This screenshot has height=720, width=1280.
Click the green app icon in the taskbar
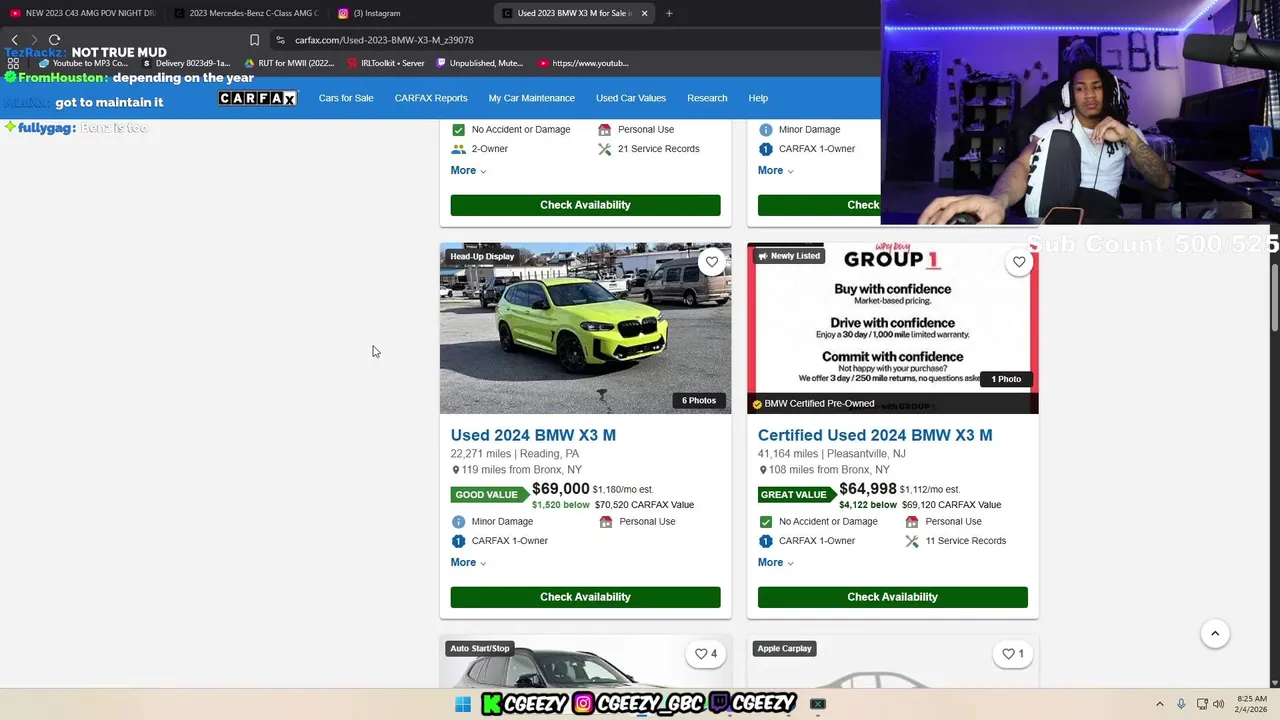[818, 704]
